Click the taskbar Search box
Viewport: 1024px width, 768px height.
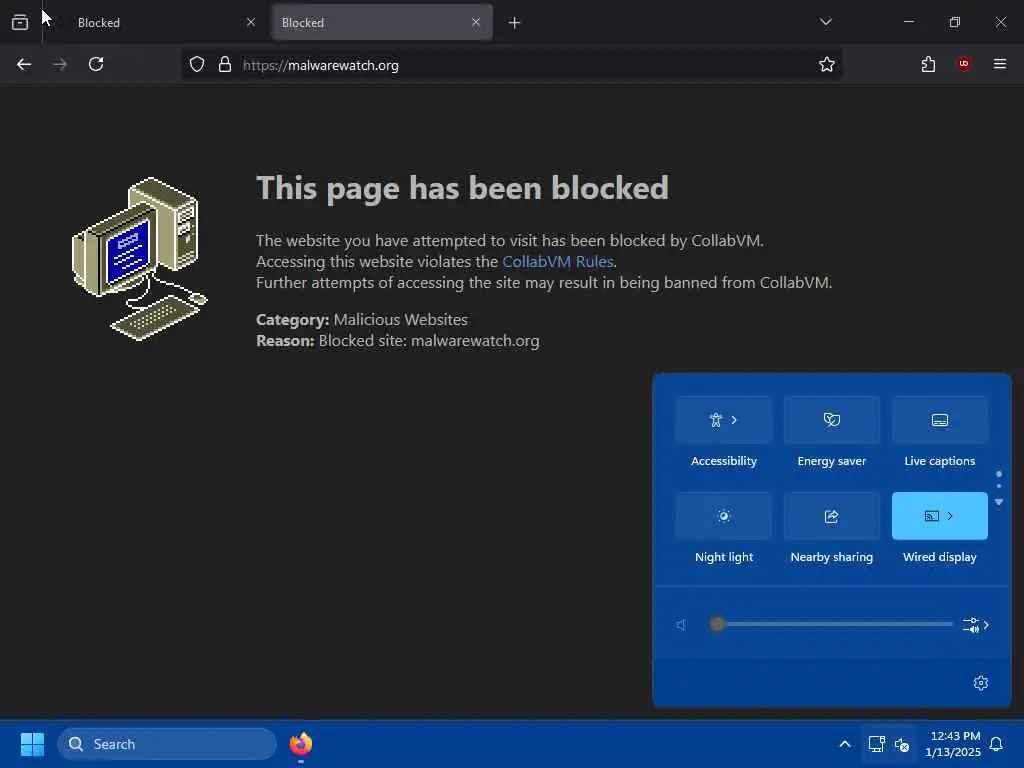coord(167,744)
